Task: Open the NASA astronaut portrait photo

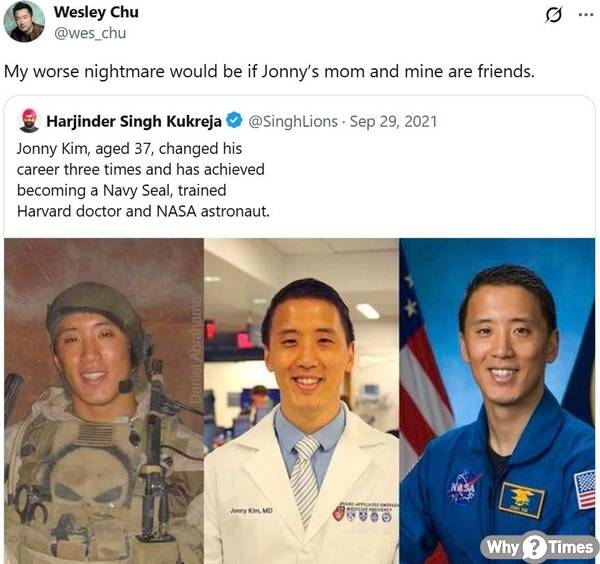Action: [497, 401]
